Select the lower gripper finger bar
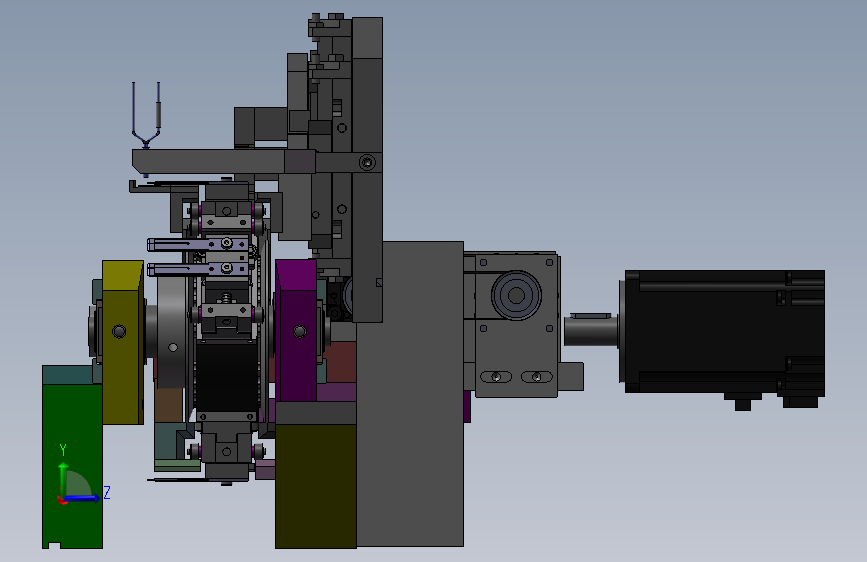867x562 pixels. pos(197,269)
